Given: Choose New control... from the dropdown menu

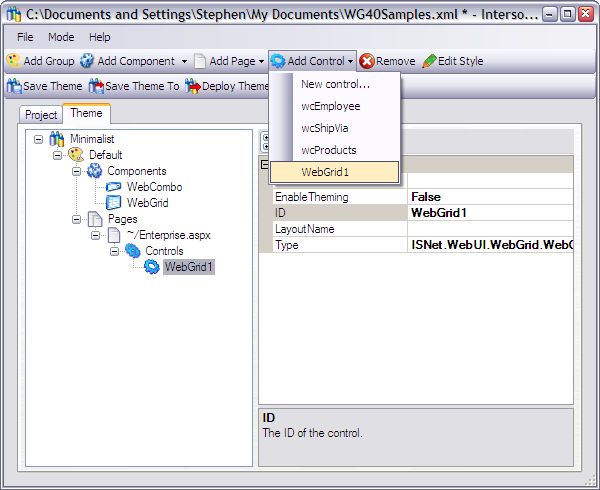Looking at the screenshot, I should click(x=335, y=84).
